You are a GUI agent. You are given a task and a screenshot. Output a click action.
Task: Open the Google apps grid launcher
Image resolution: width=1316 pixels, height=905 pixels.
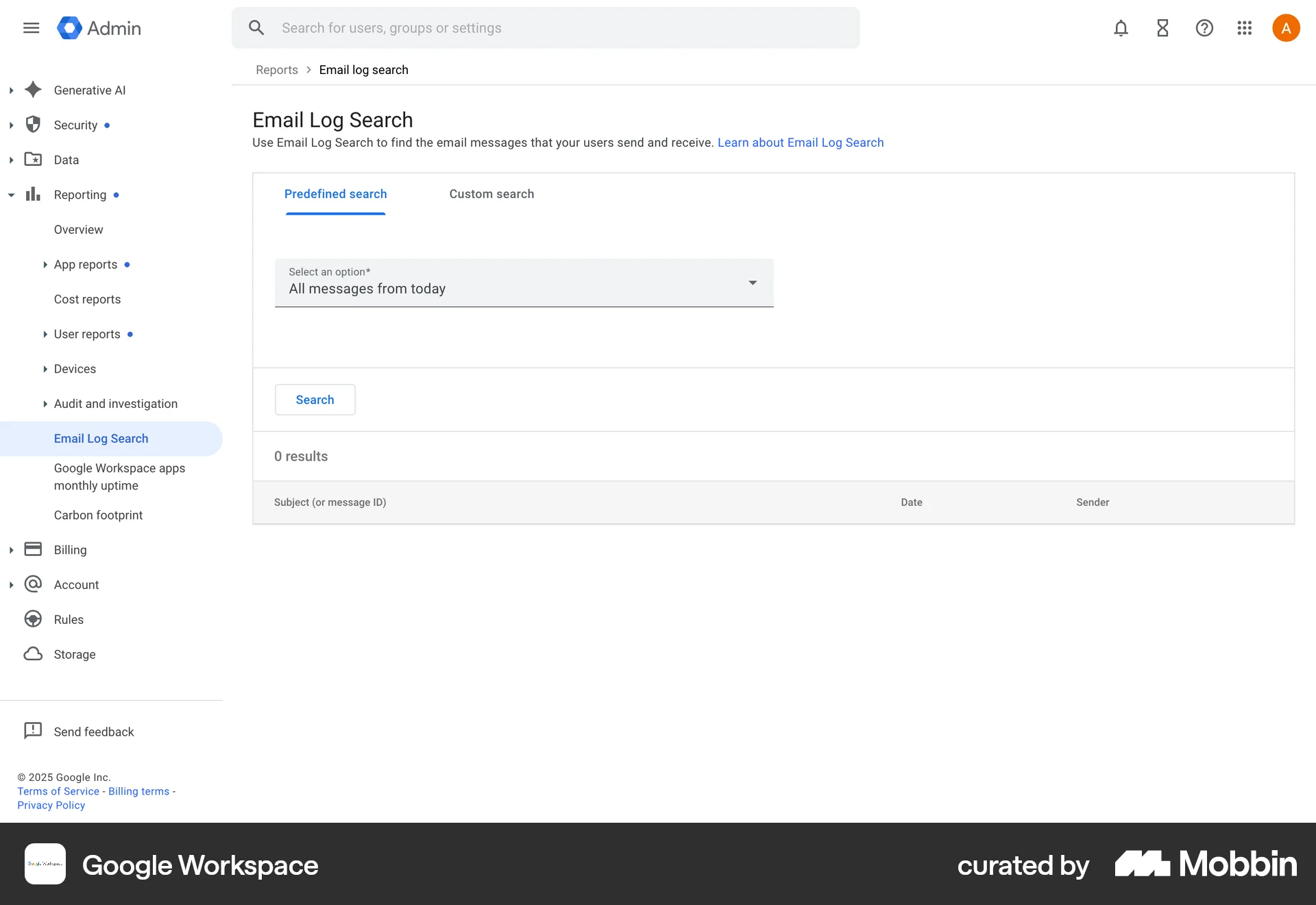(1245, 27)
